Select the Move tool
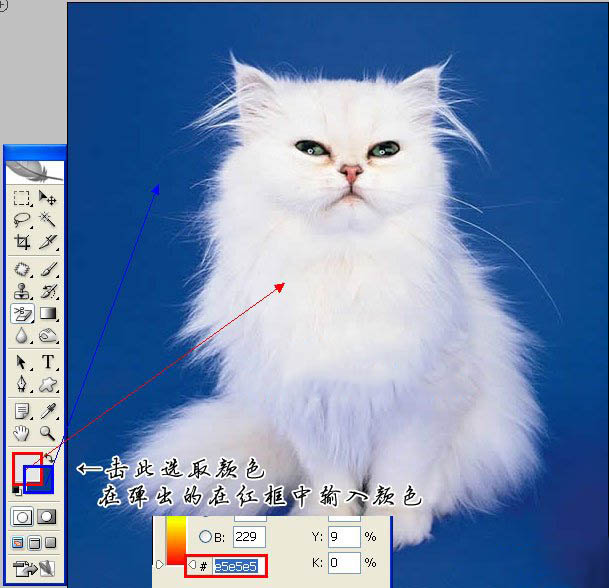The height and width of the screenshot is (588, 609). tap(47, 198)
